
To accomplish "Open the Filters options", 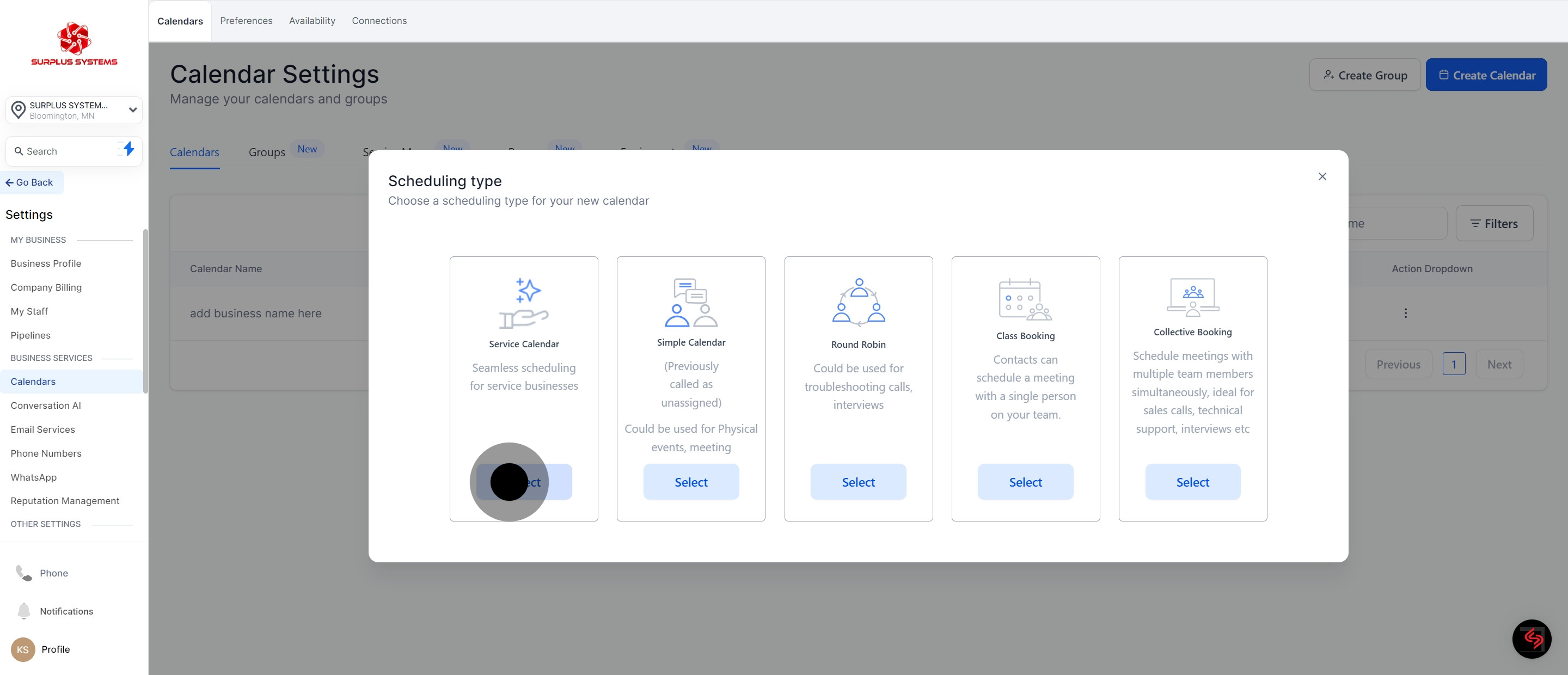I will [1494, 223].
